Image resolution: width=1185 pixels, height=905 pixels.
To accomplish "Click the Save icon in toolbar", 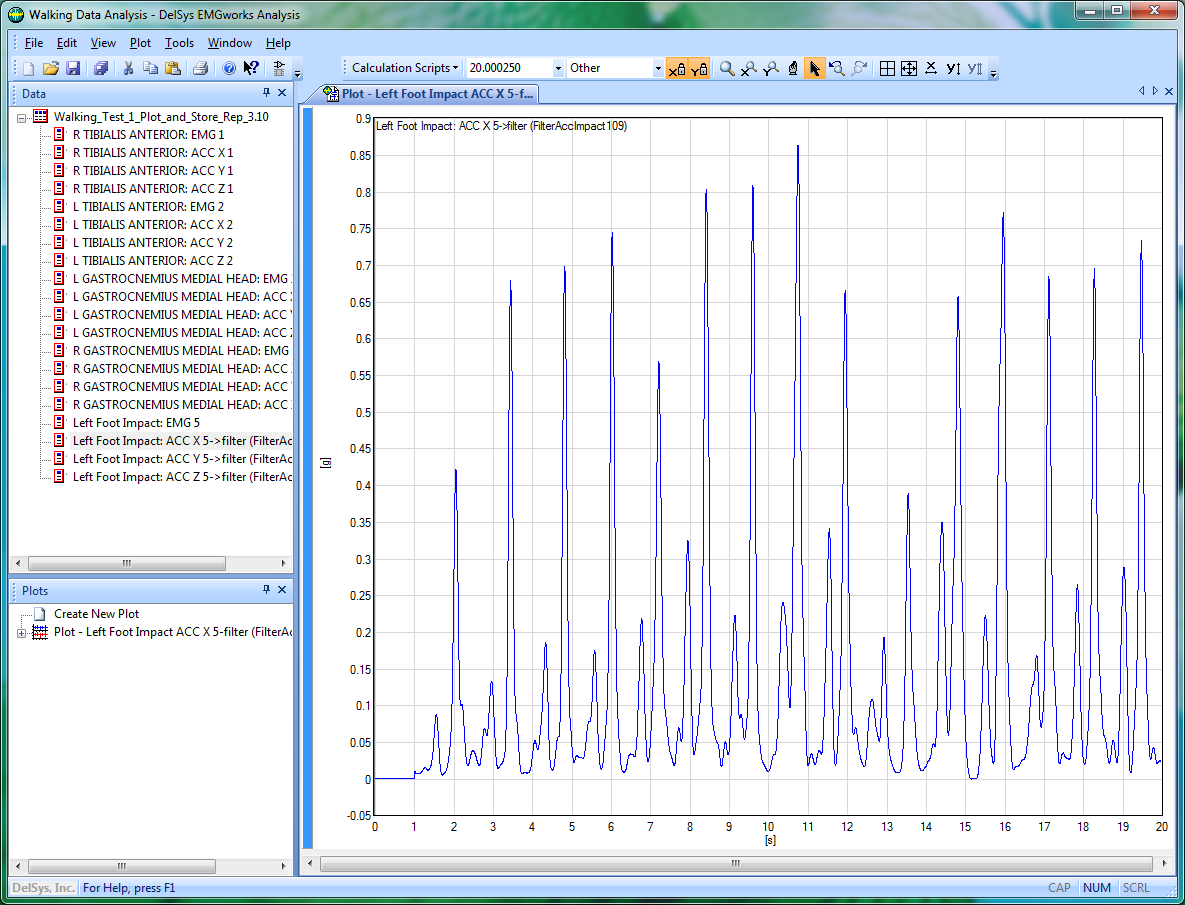I will [73, 68].
